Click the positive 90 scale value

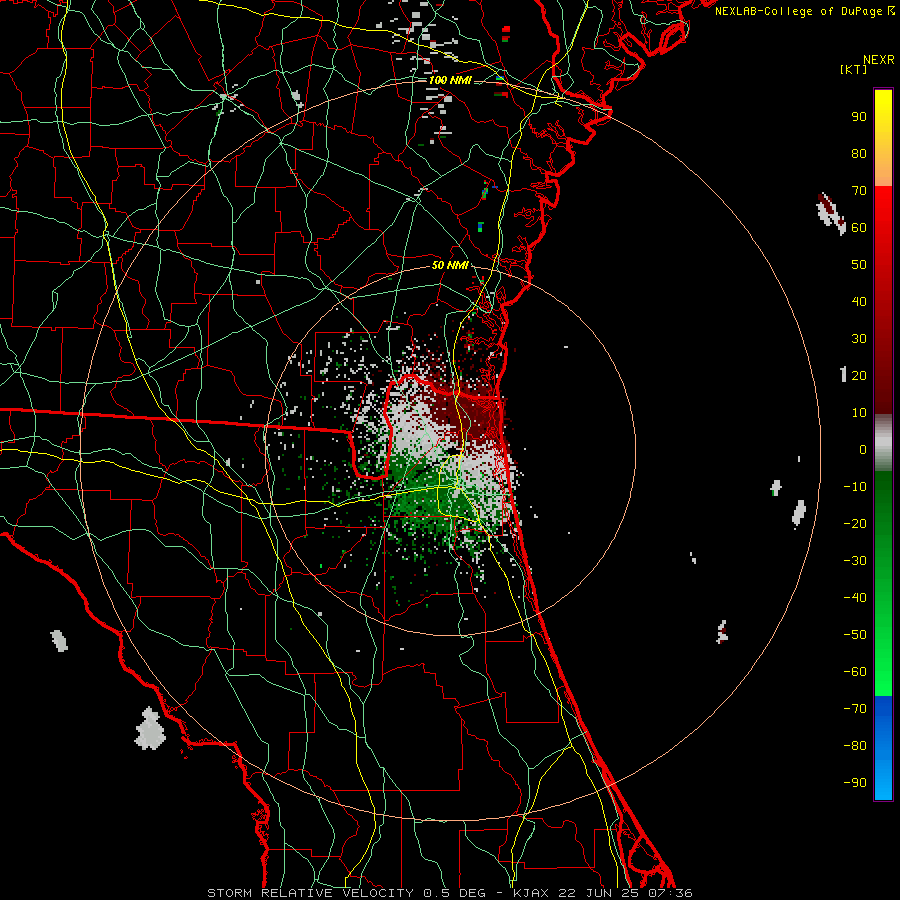[x=859, y=117]
